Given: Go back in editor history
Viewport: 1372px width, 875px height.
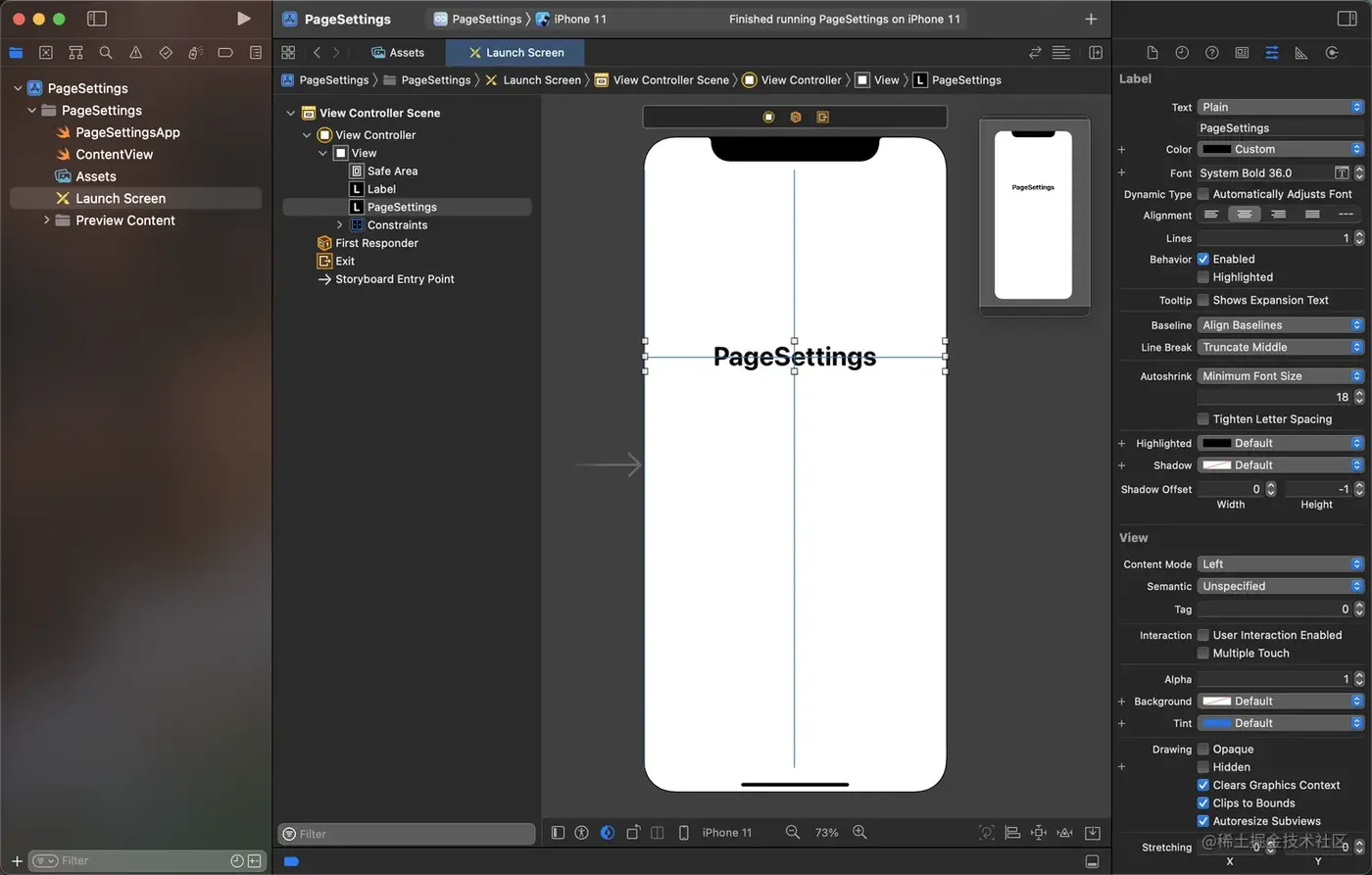Looking at the screenshot, I should coord(317,53).
